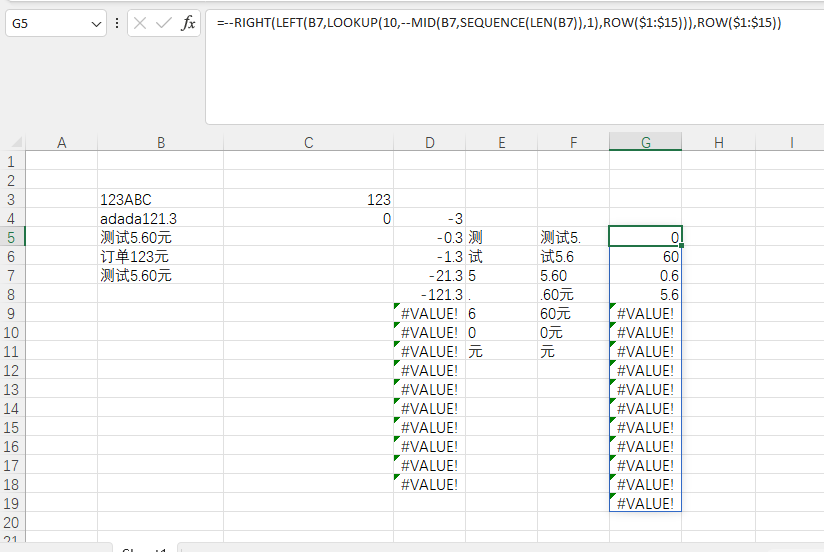
Task: Select row 3 header
Action: (x=11, y=200)
